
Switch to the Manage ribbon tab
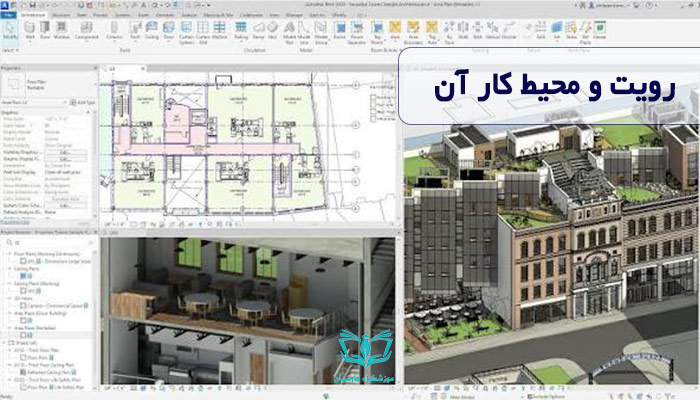(294, 15)
